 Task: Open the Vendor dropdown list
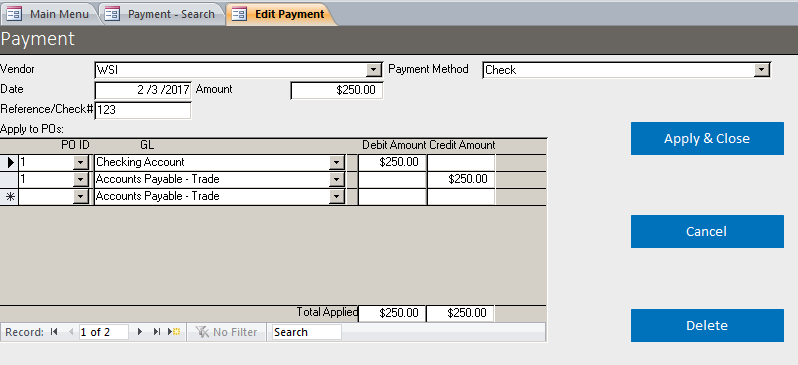(374, 70)
